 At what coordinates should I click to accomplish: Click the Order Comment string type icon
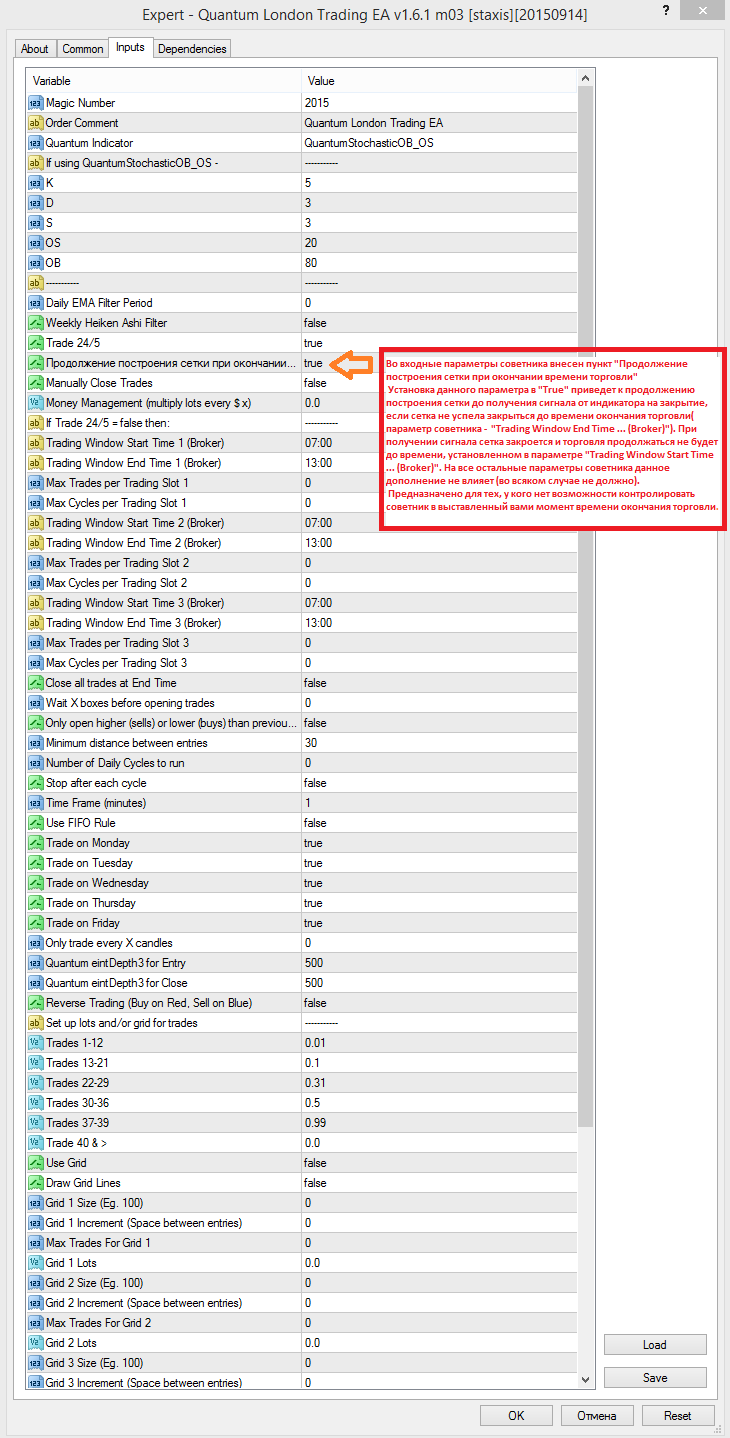tap(35, 123)
